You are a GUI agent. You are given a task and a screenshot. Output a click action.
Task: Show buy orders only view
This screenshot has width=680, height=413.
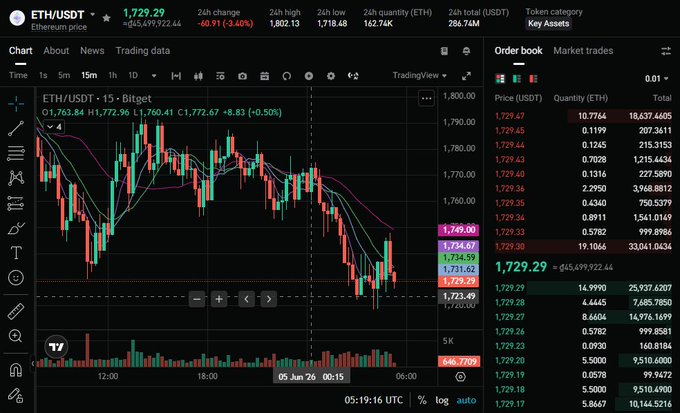[517, 79]
